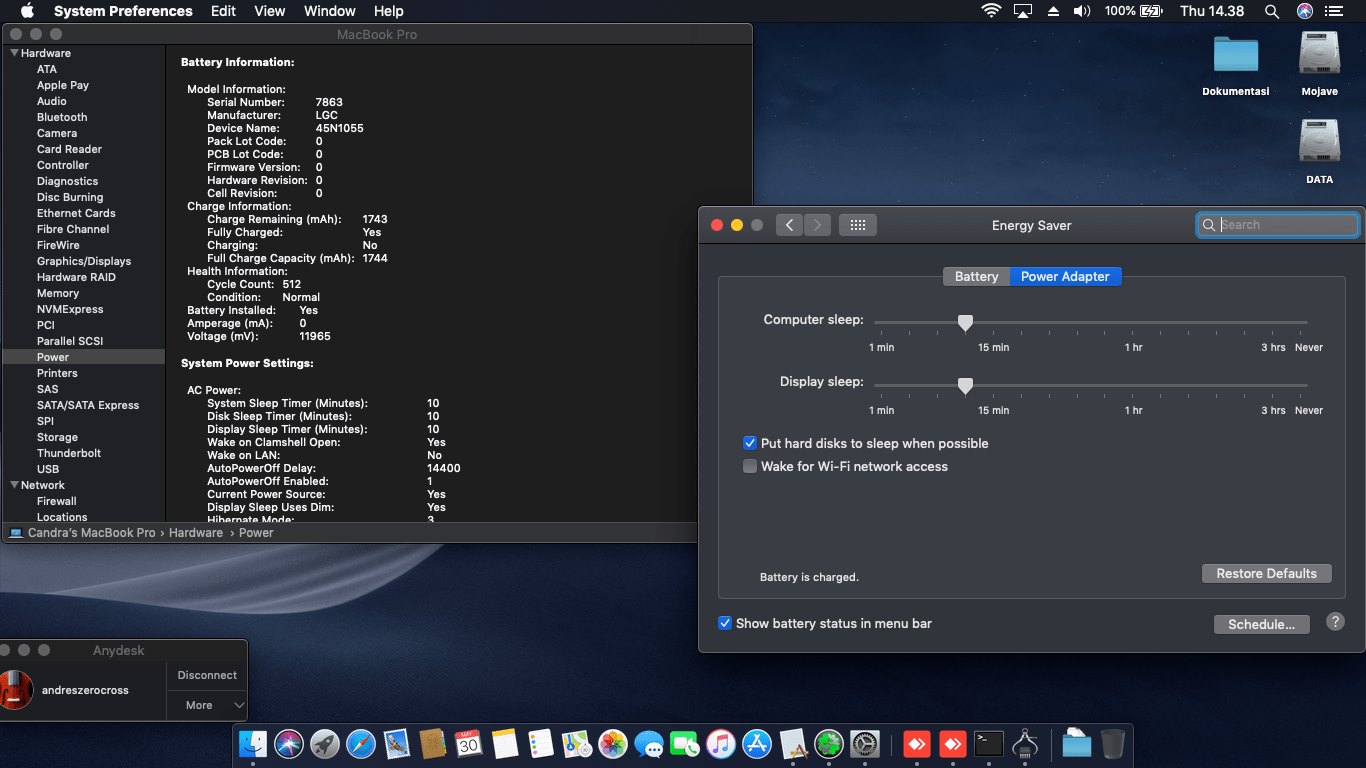Click Disconnect in the Anydesk panel
Viewport: 1366px width, 768px height.
click(x=207, y=675)
